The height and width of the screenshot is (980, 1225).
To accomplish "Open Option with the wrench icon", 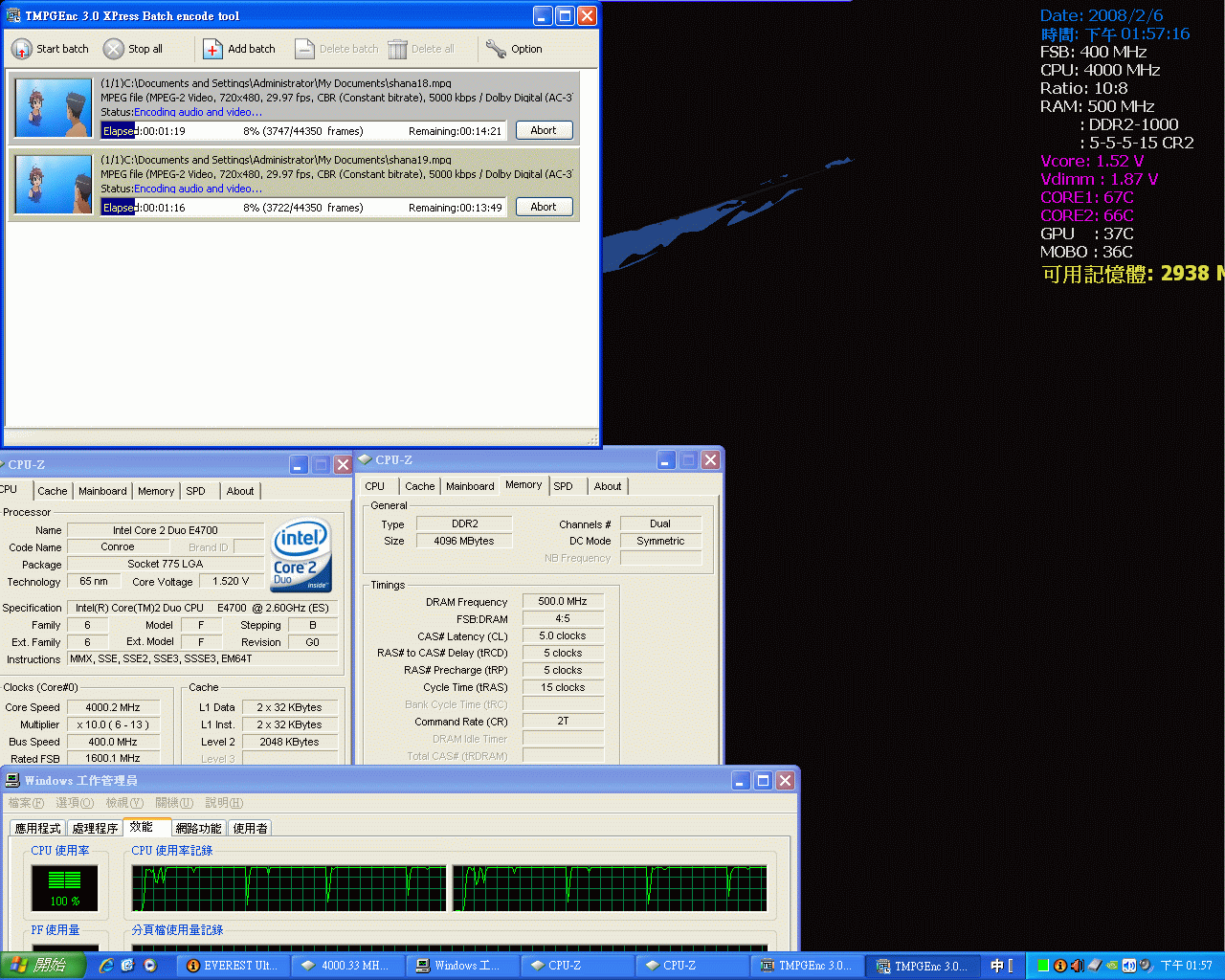I will [x=496, y=49].
